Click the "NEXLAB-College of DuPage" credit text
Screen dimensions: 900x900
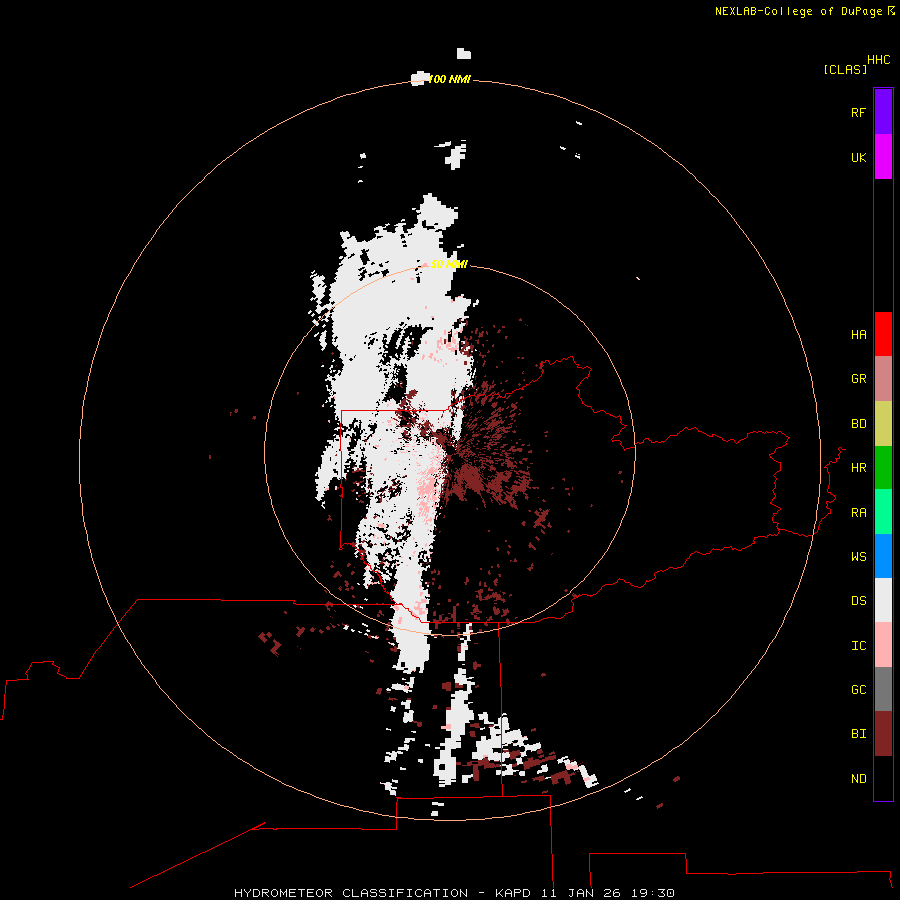pyautogui.click(x=798, y=11)
